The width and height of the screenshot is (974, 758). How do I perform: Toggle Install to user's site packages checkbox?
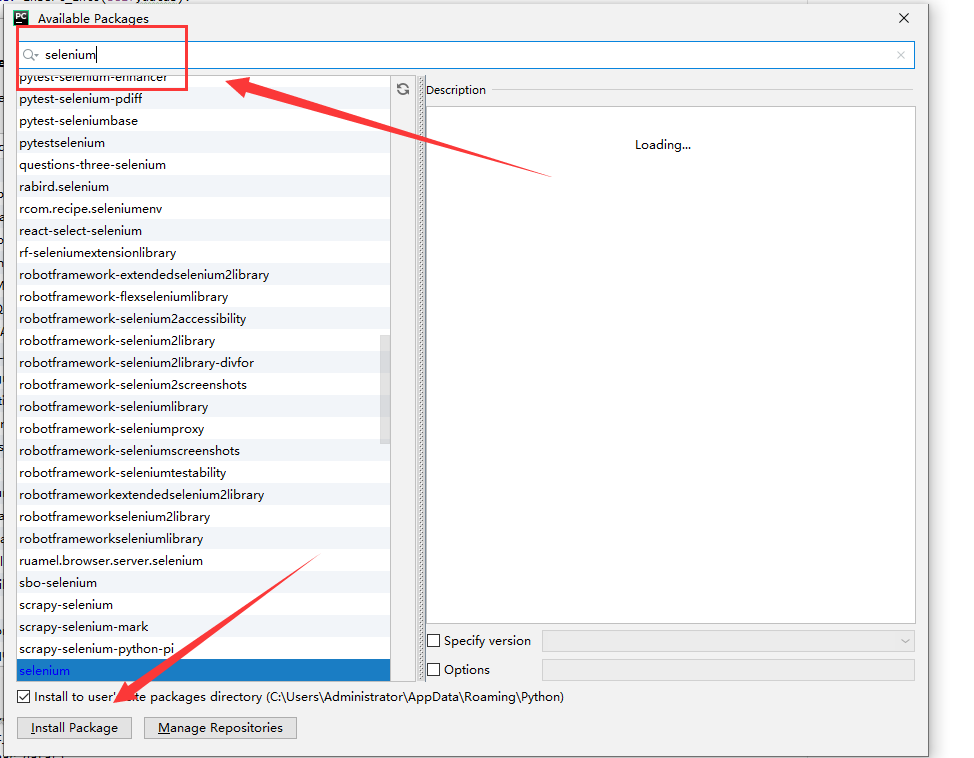(24, 696)
